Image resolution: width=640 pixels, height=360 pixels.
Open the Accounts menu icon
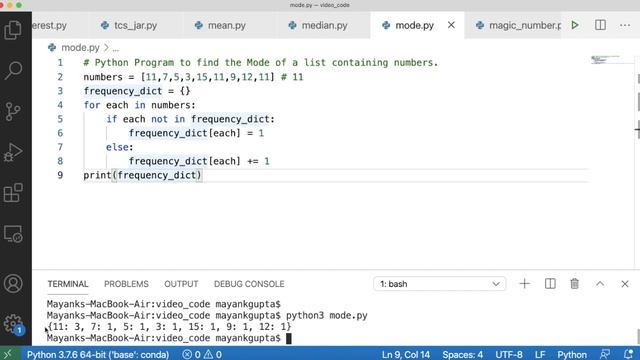(x=13, y=284)
